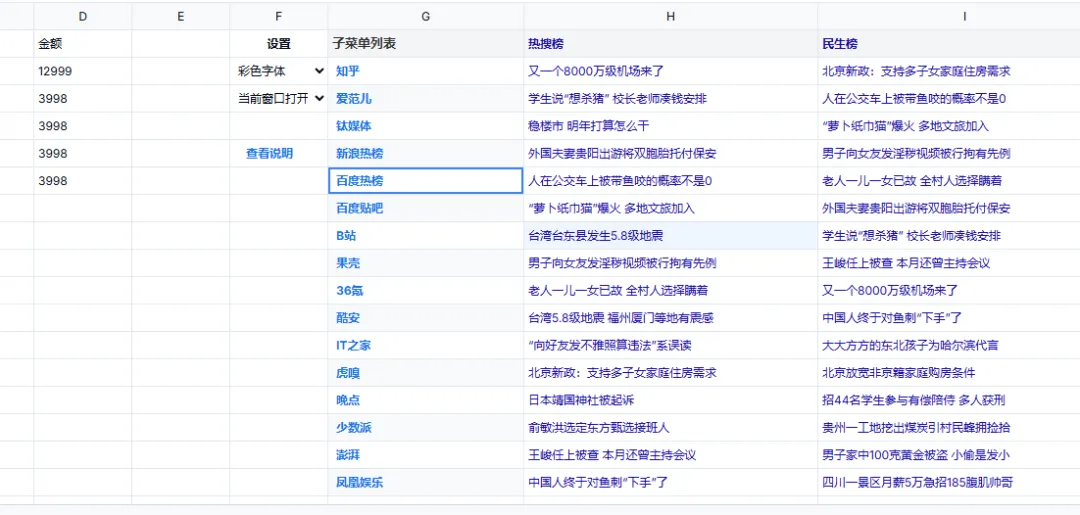Click 外国夫妻贵阳出游 headline in 民生榜 column
Screen dimensions: 1080x515
pos(916,208)
